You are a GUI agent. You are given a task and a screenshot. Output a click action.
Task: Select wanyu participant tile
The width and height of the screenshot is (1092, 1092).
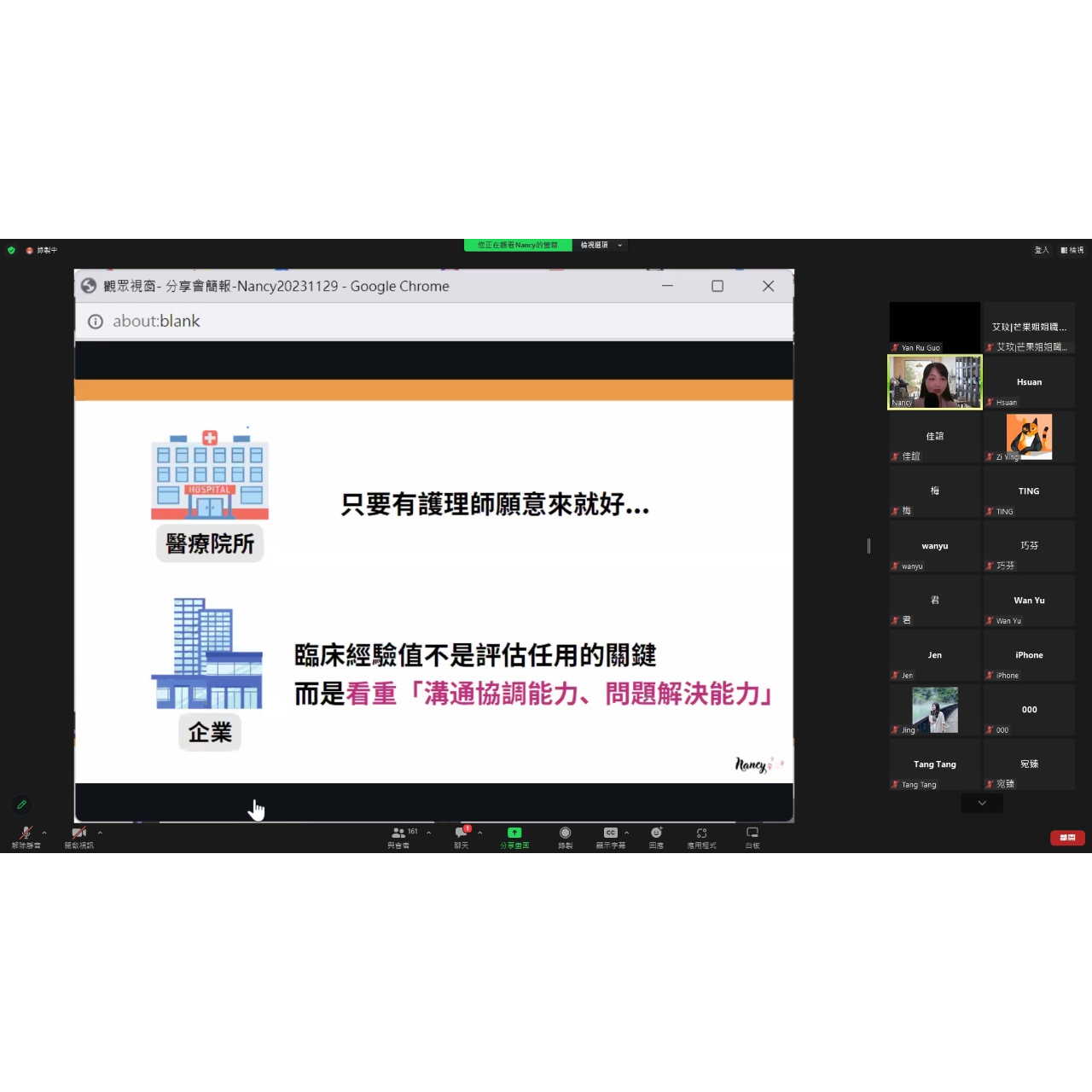935,546
